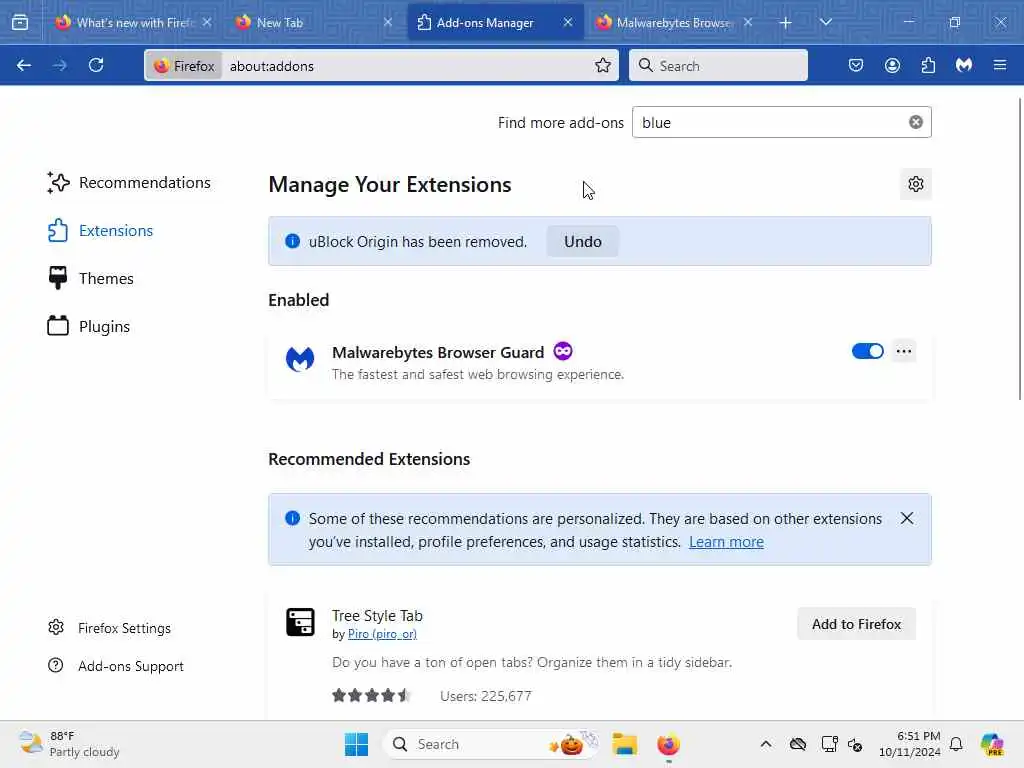This screenshot has height=768, width=1024.
Task: Open the Firefox View icon at the tab bar start
Action: click(20, 23)
